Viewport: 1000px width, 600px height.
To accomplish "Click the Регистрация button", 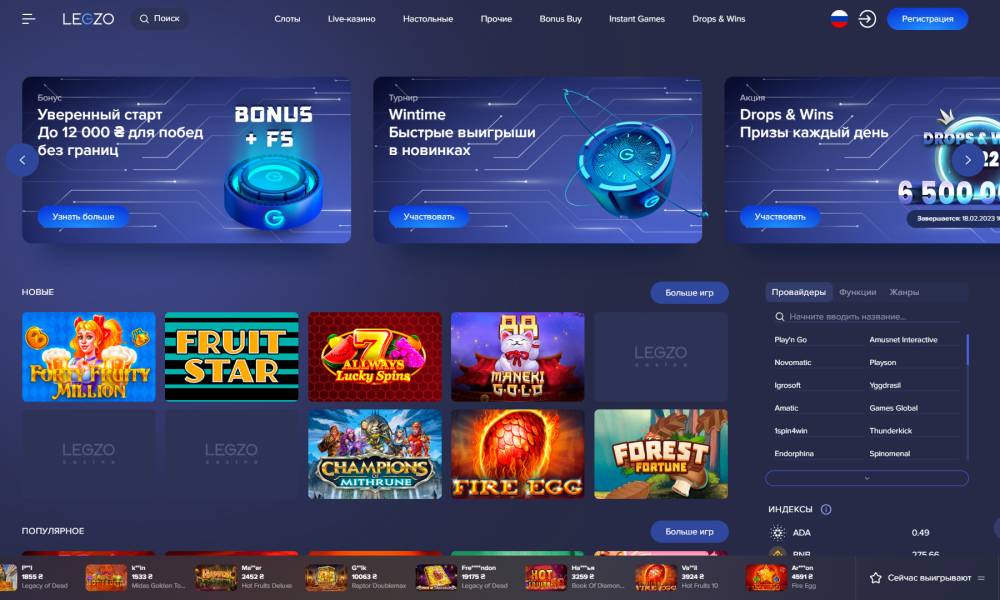I will click(927, 19).
